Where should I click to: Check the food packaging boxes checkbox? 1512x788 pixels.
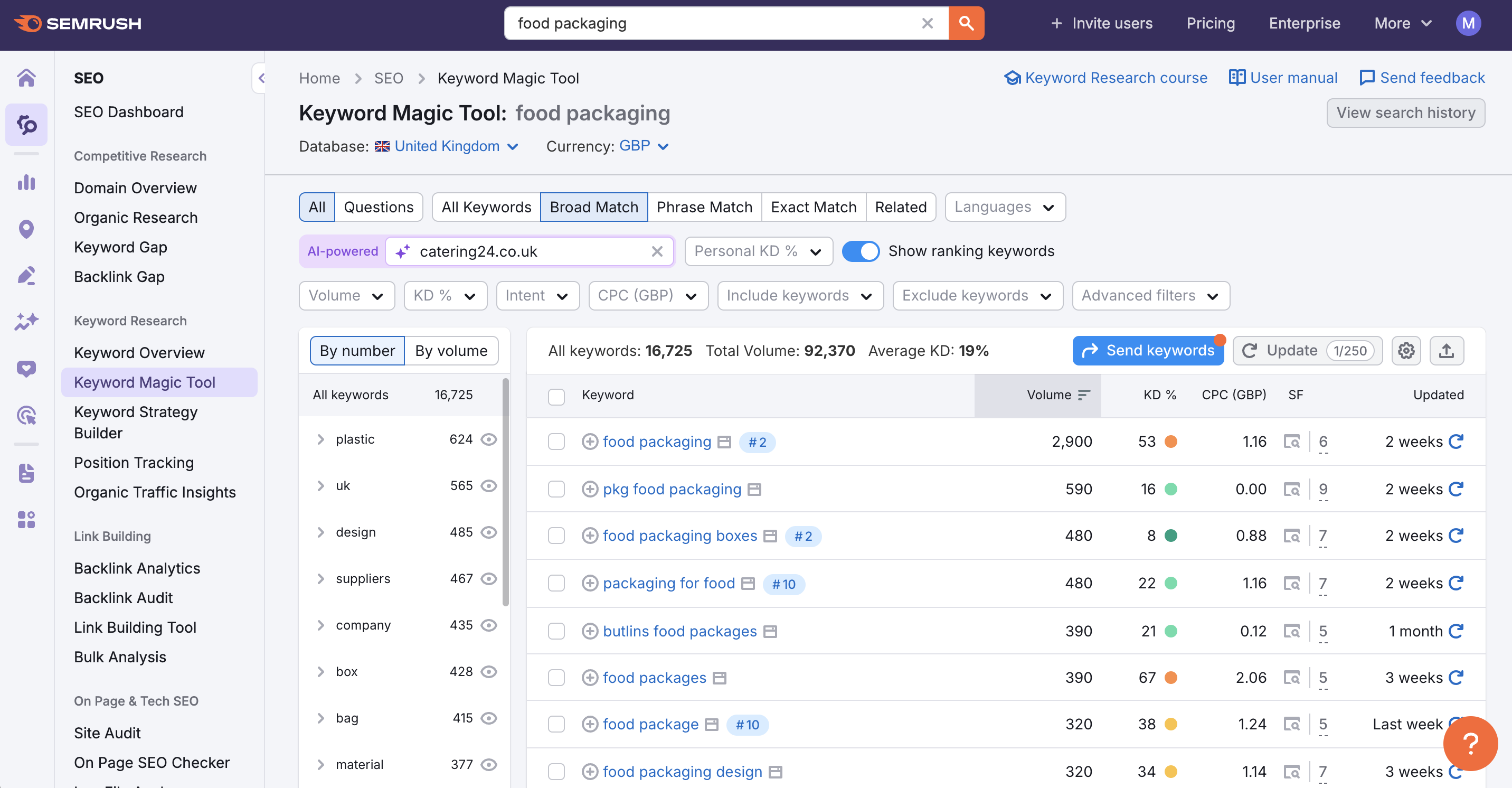[x=556, y=536]
